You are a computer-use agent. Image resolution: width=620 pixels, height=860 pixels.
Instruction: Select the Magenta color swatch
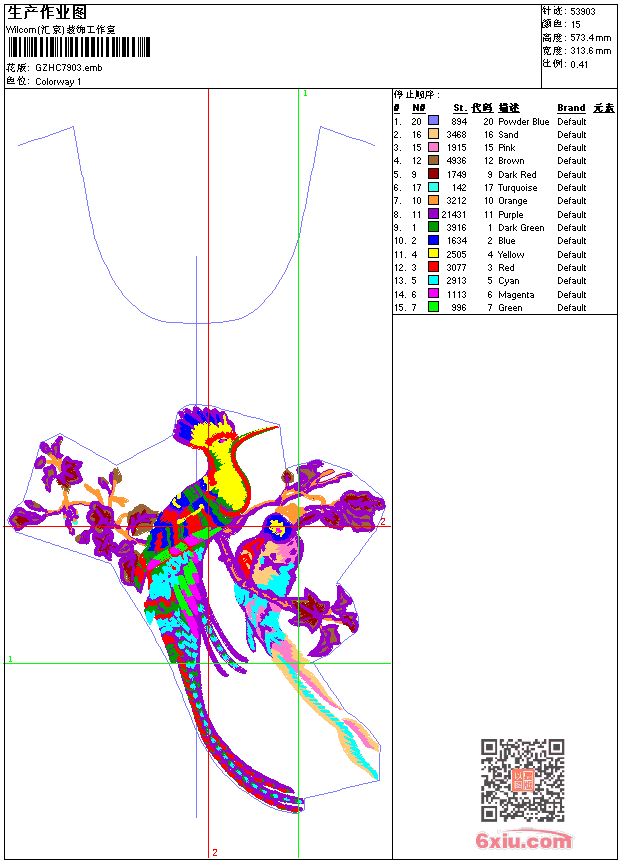click(433, 294)
